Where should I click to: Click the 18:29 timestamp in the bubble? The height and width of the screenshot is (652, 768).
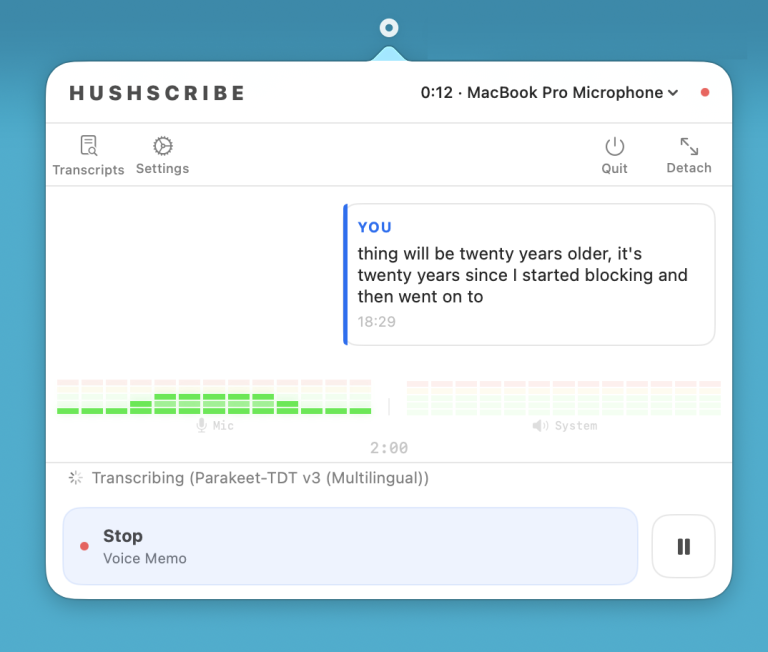(x=376, y=322)
